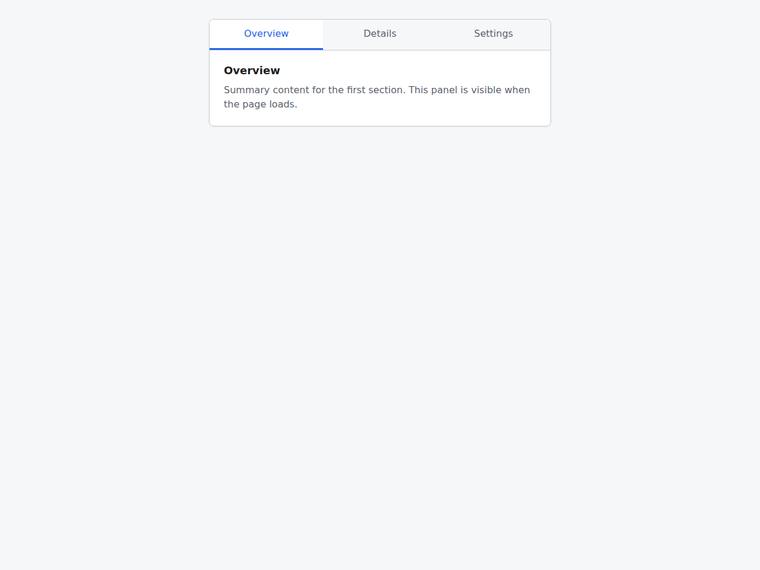Click the word "content" in the summary

tap(290, 90)
